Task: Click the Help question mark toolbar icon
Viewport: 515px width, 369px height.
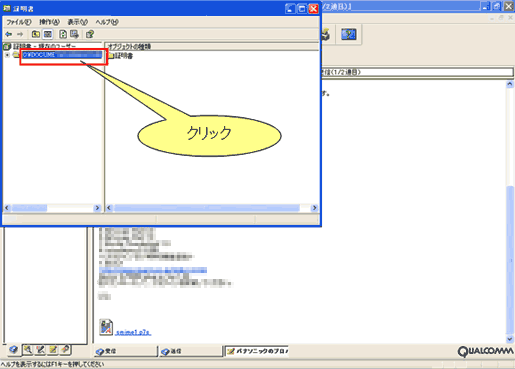Action: coord(90,34)
